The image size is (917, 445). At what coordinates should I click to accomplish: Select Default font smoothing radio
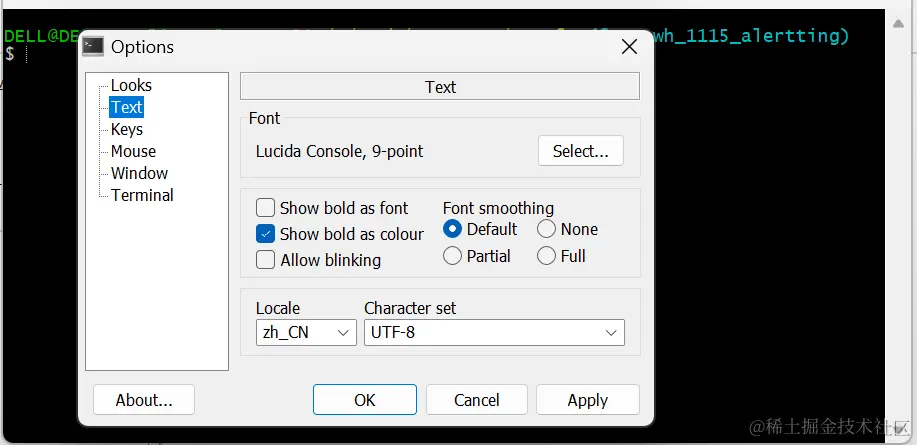tap(452, 229)
